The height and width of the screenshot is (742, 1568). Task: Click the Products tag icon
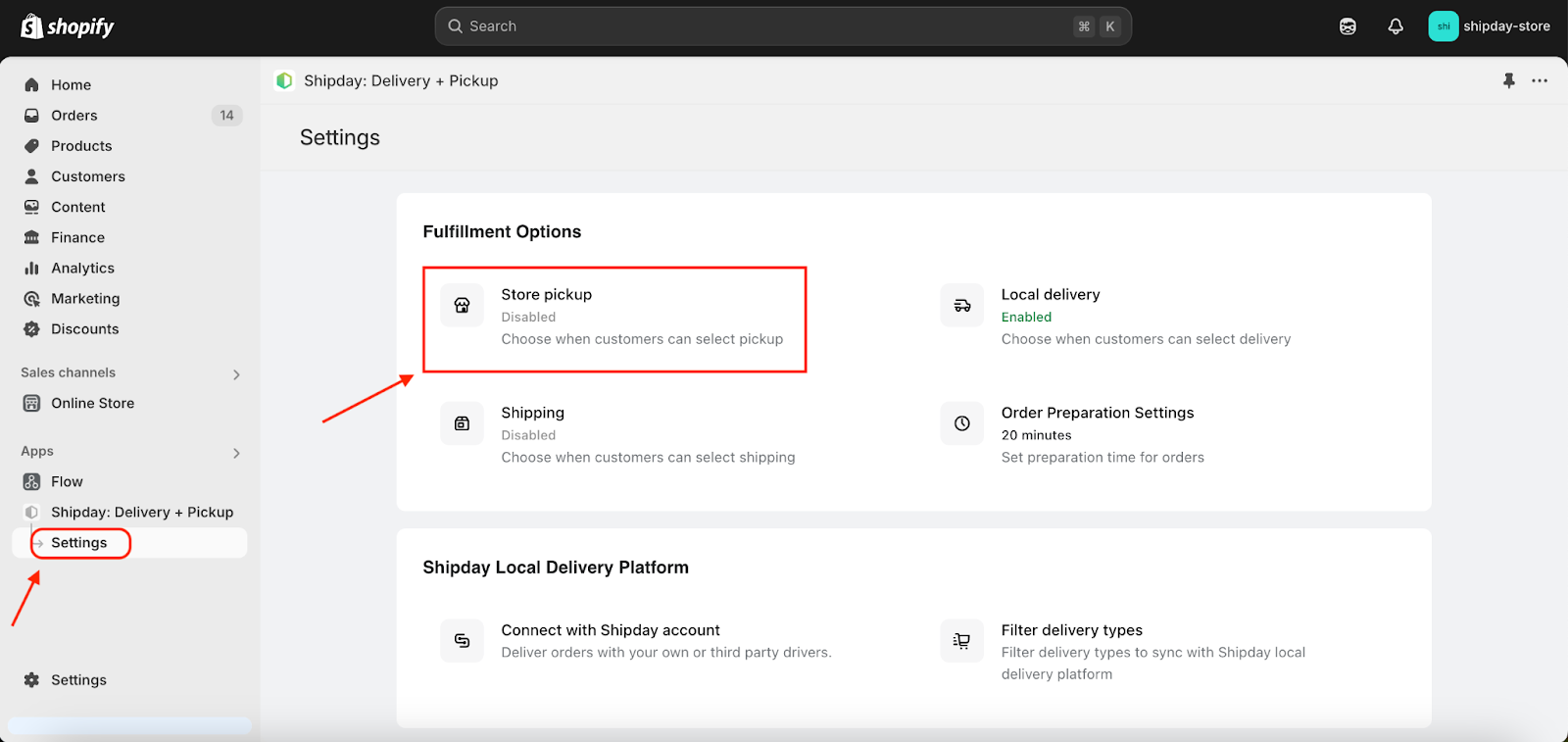pyautogui.click(x=31, y=146)
